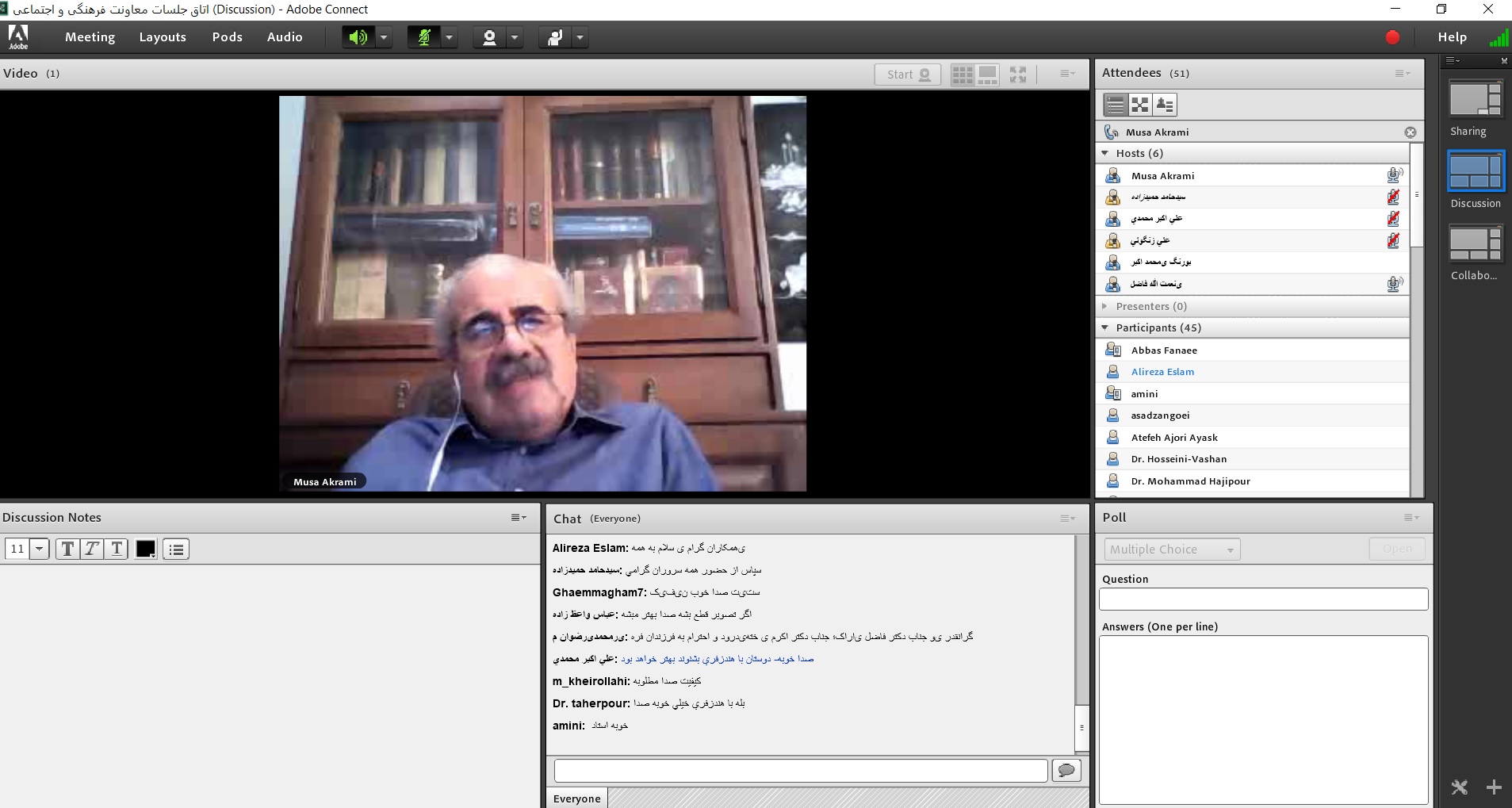Image resolution: width=1512 pixels, height=808 pixels.
Task: Select attendee breakout room view icon
Action: point(1140,105)
